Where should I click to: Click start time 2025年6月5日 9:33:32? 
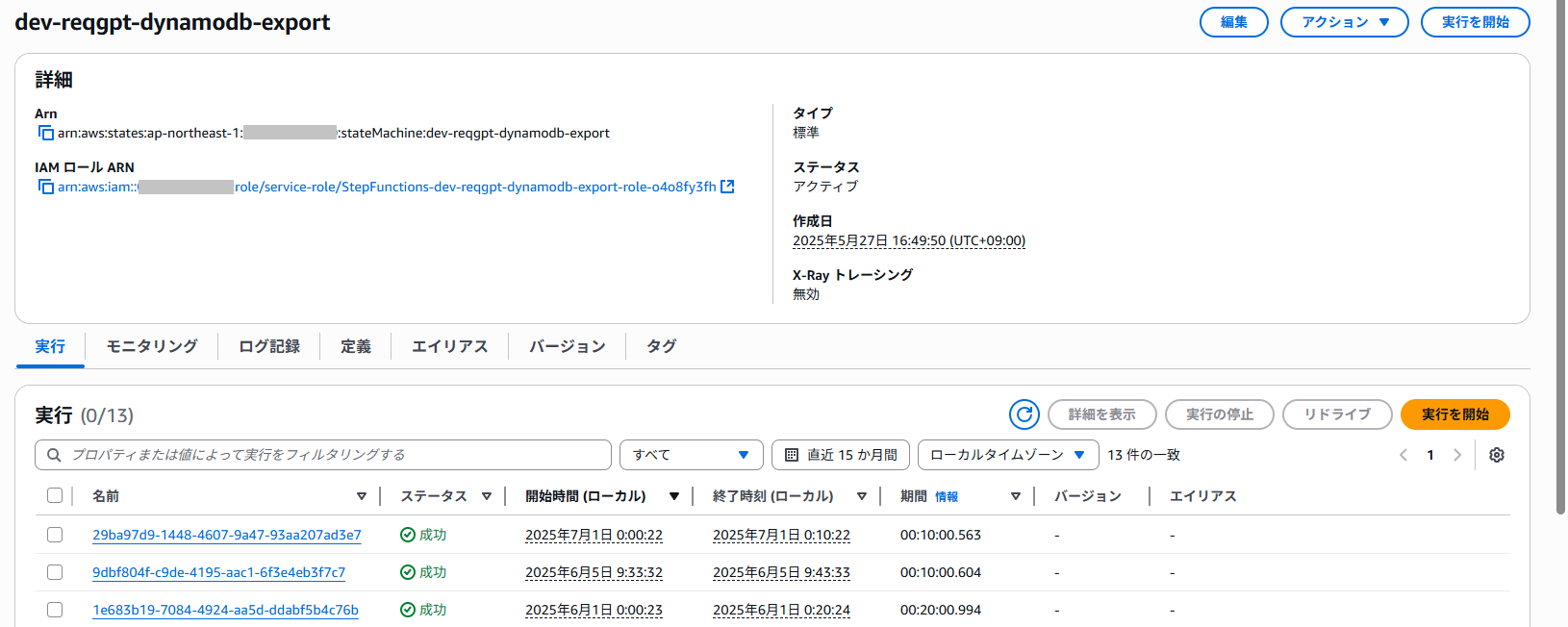pyautogui.click(x=594, y=572)
